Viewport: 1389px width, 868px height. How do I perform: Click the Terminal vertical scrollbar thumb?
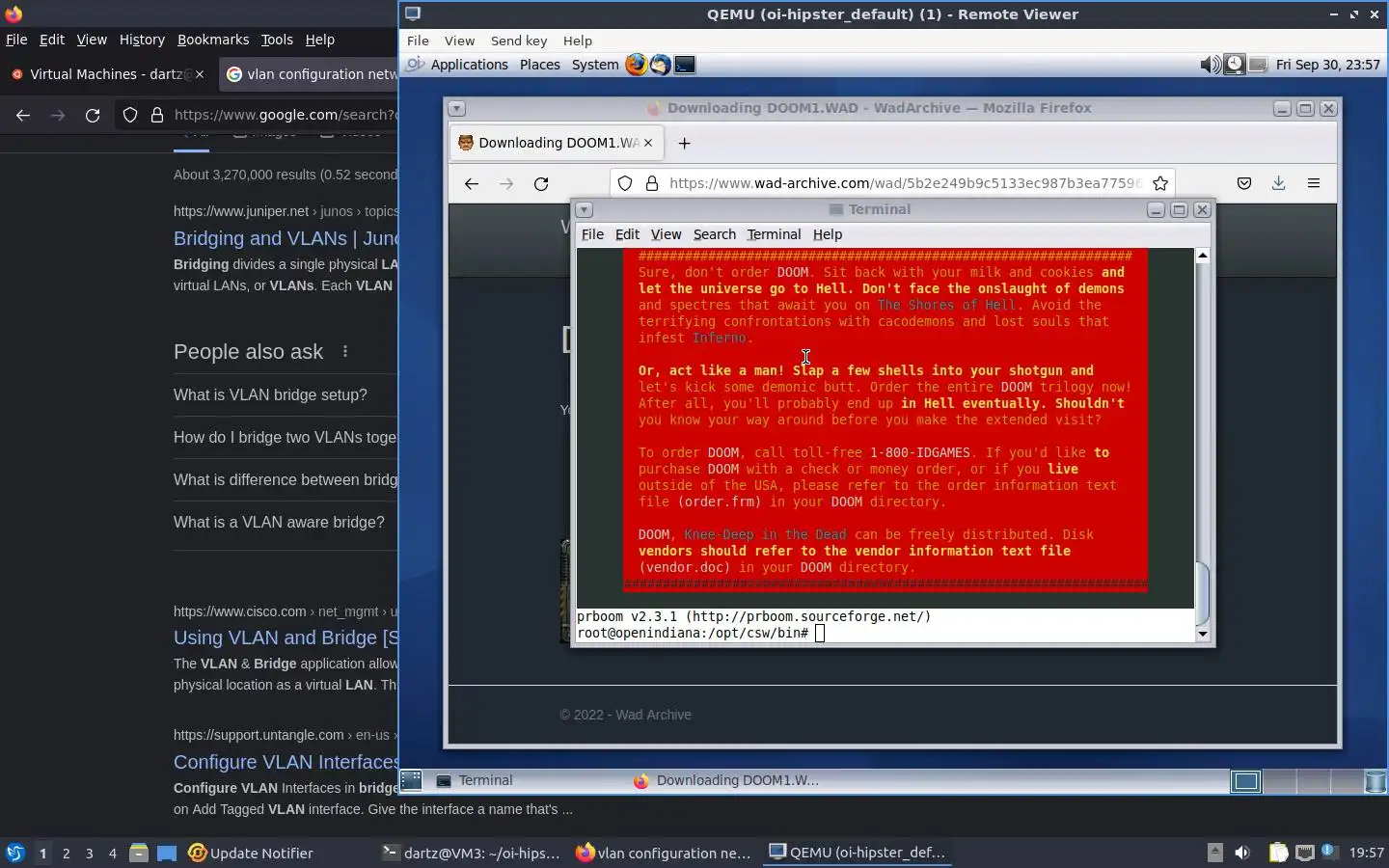pos(1202,592)
